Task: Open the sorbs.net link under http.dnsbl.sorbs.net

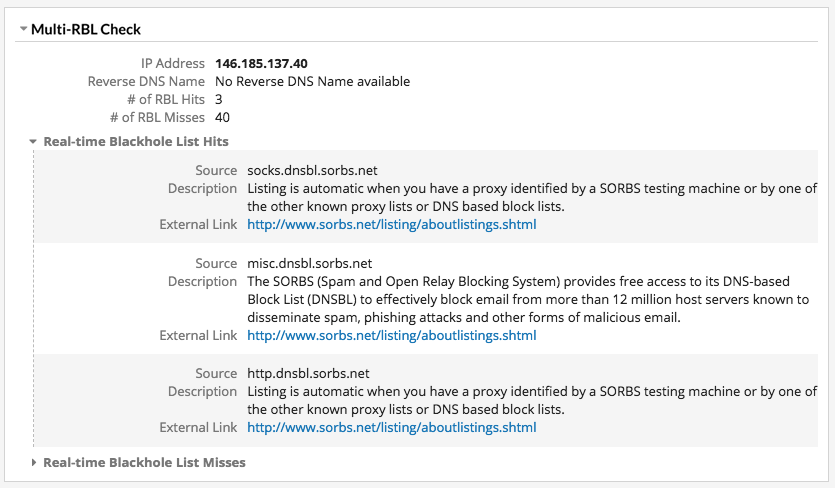Action: point(391,428)
